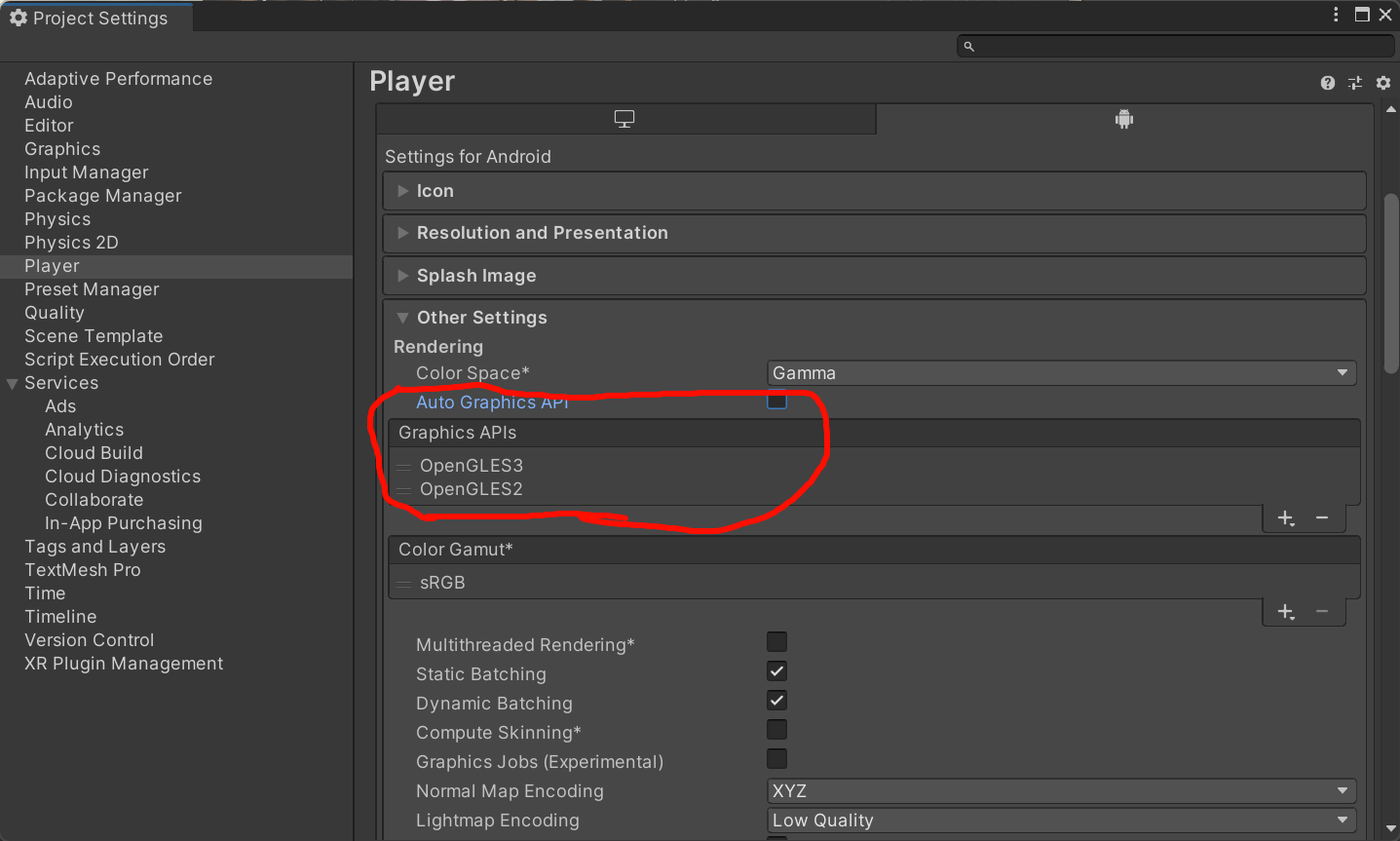Switch to the Android platform tab
The width and height of the screenshot is (1400, 841).
pos(1124,119)
